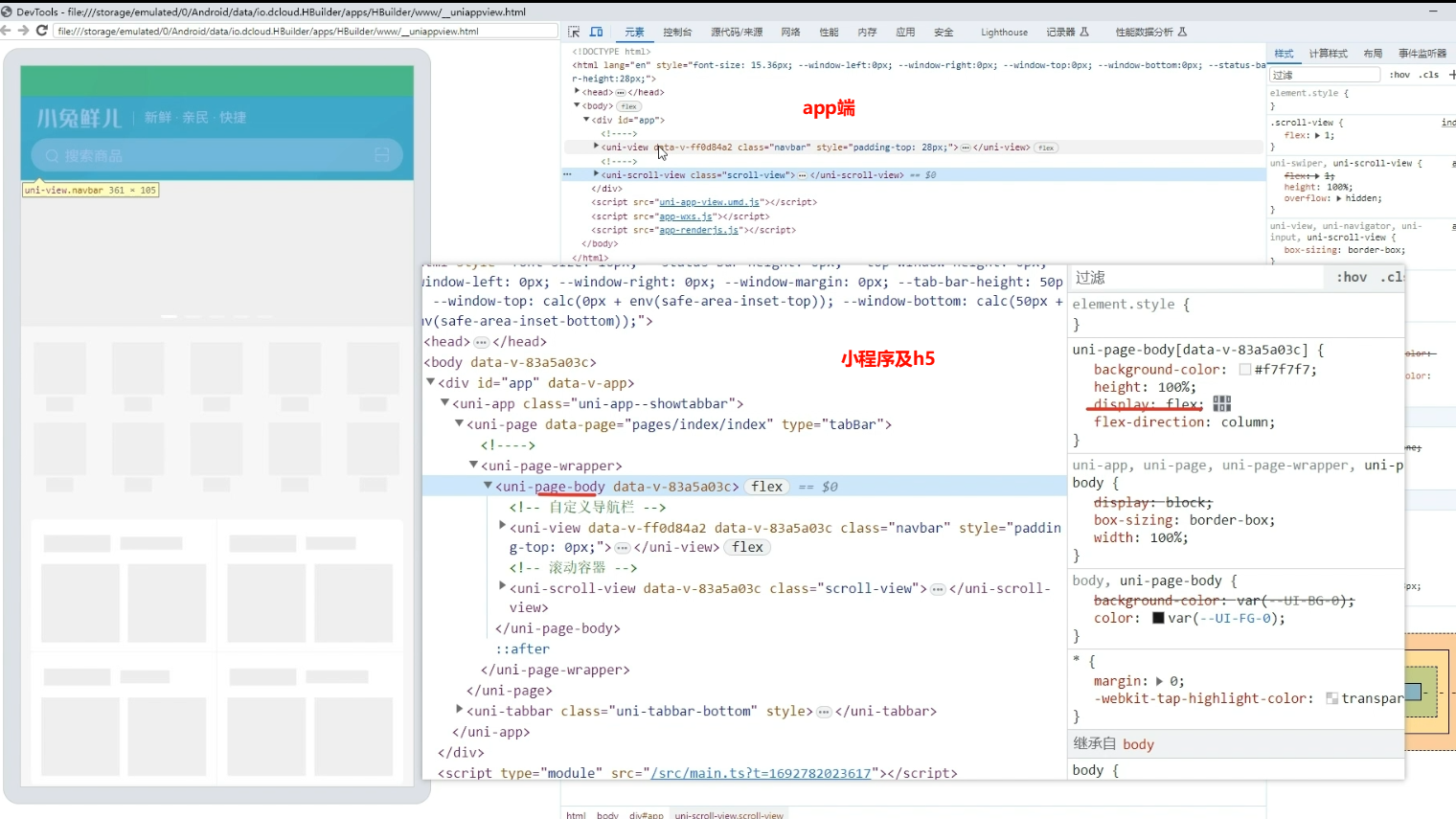
Task: Open the app-renderjs.js script link
Action: pos(699,230)
